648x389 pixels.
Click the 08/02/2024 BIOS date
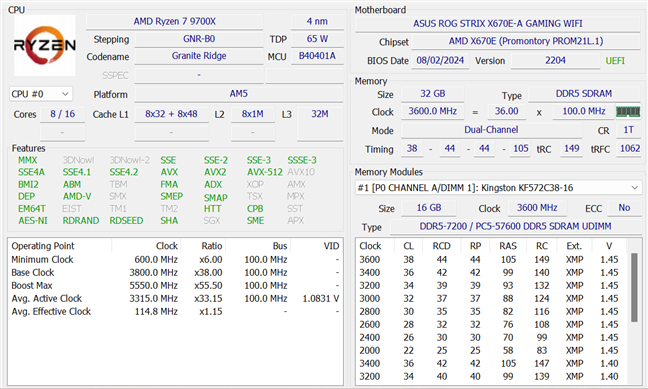440,61
